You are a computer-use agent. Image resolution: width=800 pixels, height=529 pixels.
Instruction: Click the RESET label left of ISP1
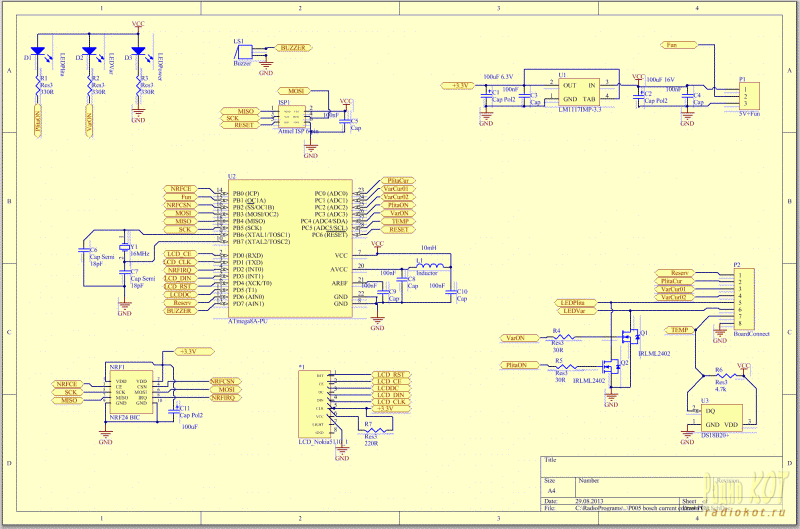point(241,125)
